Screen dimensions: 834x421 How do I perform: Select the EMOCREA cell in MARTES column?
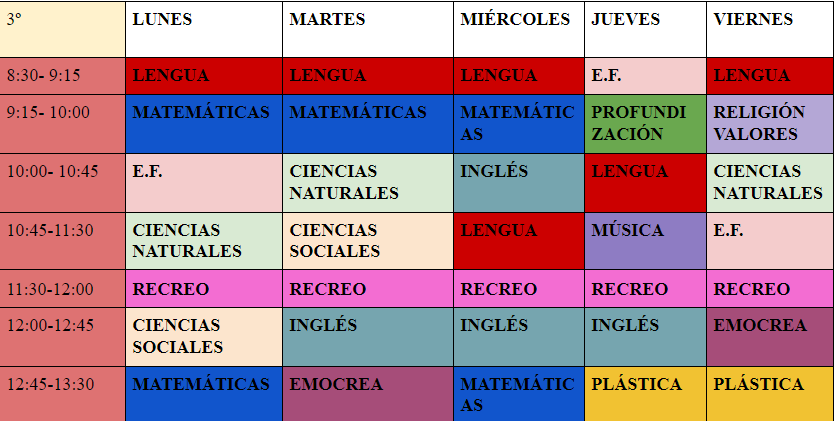point(367,393)
